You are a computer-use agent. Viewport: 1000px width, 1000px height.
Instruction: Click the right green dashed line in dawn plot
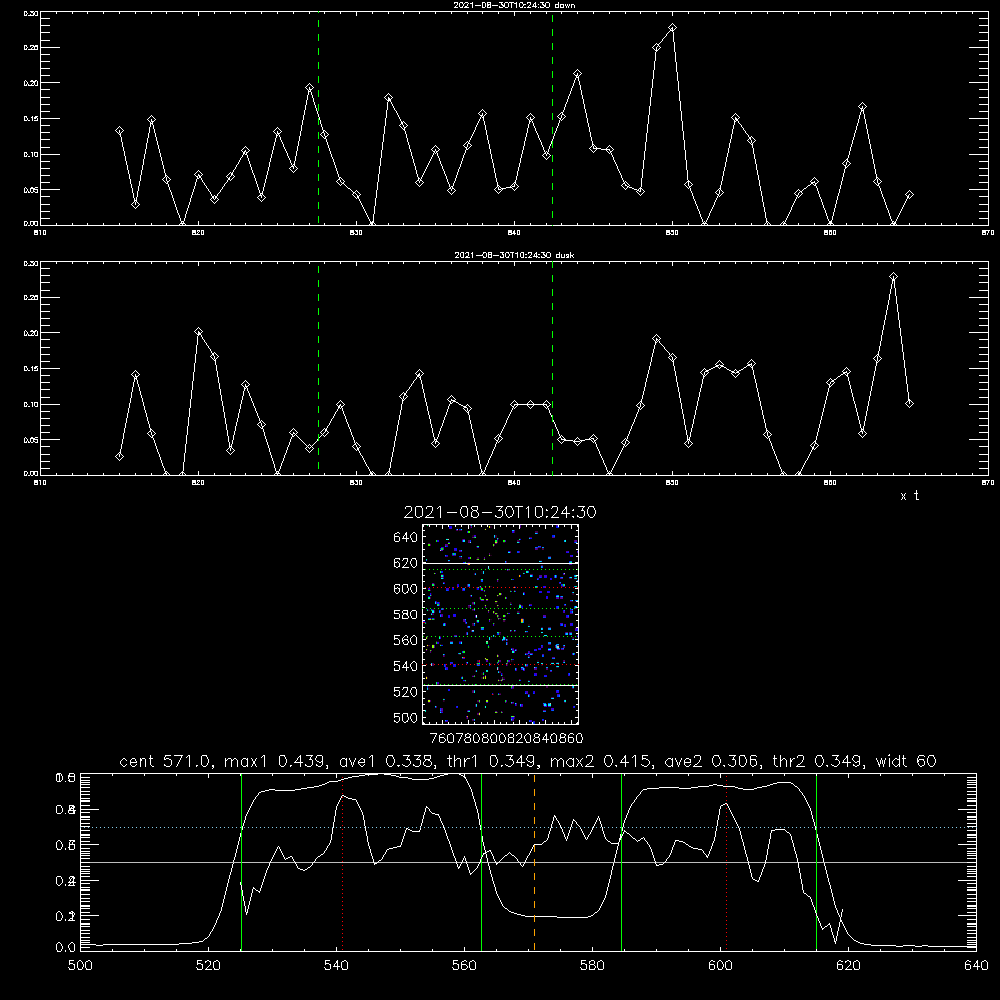pos(552,119)
